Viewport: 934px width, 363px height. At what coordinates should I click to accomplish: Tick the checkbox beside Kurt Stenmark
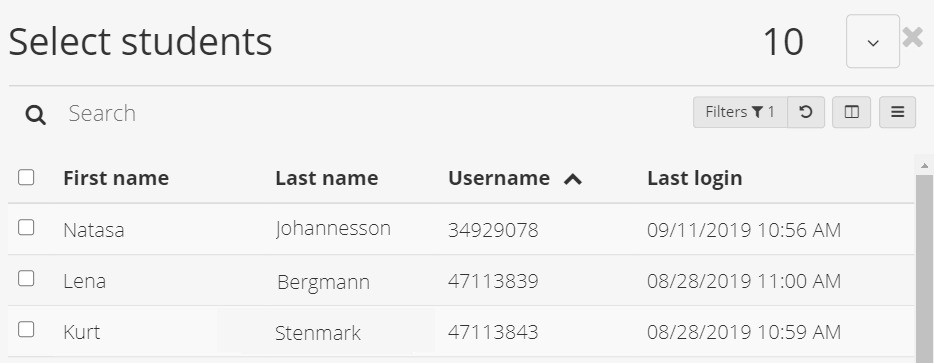coord(26,329)
